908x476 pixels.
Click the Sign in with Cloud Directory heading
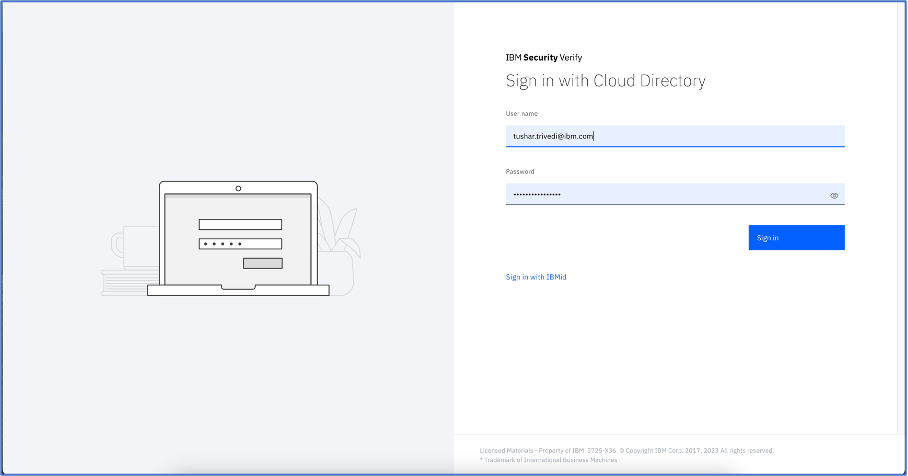[605, 80]
